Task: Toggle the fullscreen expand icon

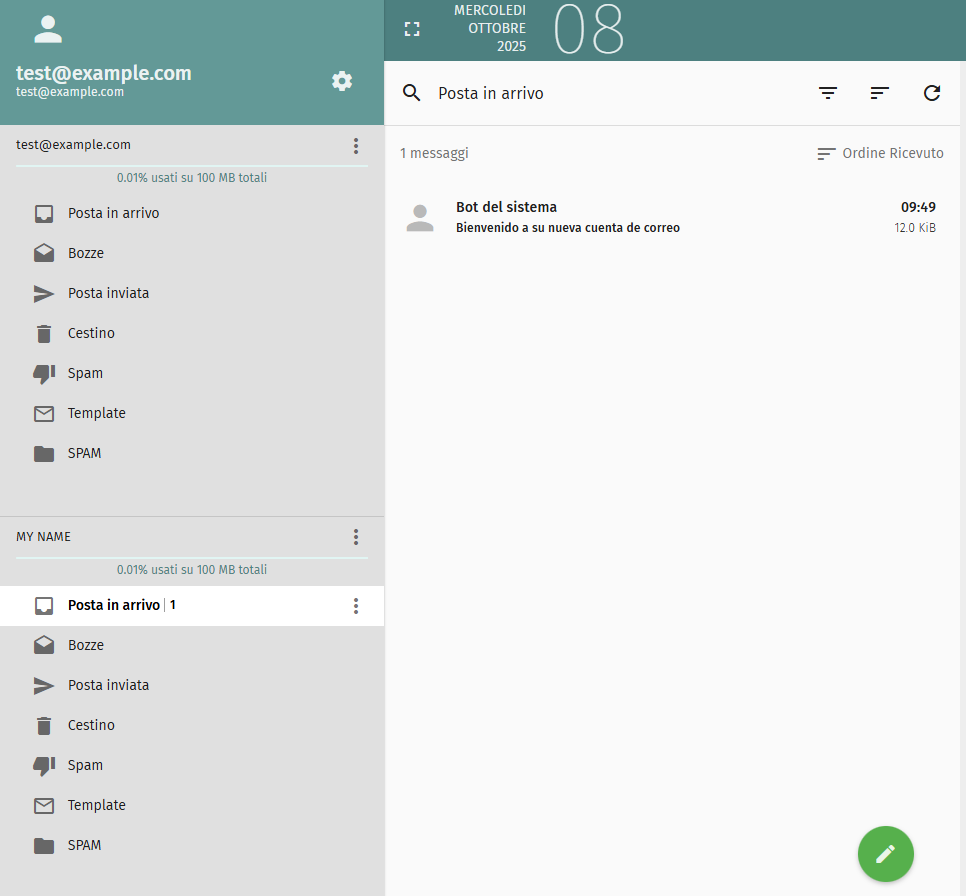Action: pos(412,29)
